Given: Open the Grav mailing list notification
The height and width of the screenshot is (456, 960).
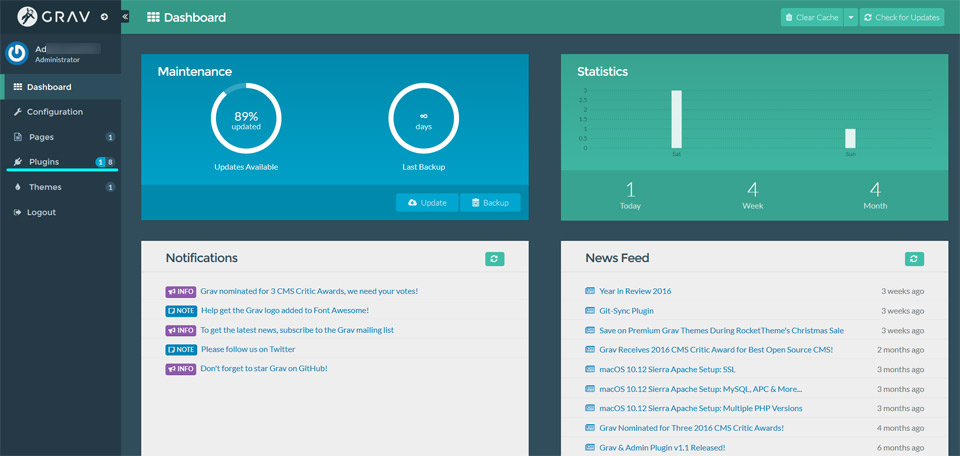Looking at the screenshot, I should pyautogui.click(x=297, y=330).
